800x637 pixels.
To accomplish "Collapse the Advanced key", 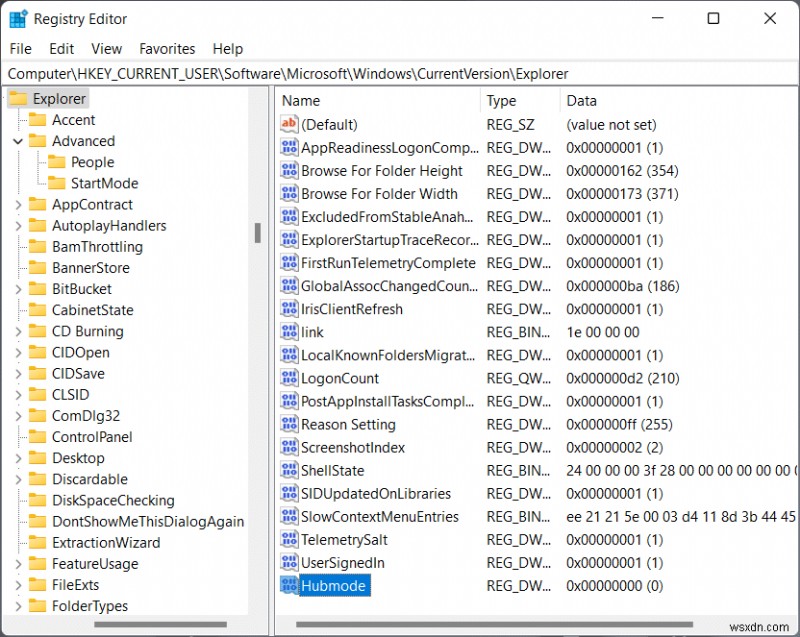I will (18, 141).
